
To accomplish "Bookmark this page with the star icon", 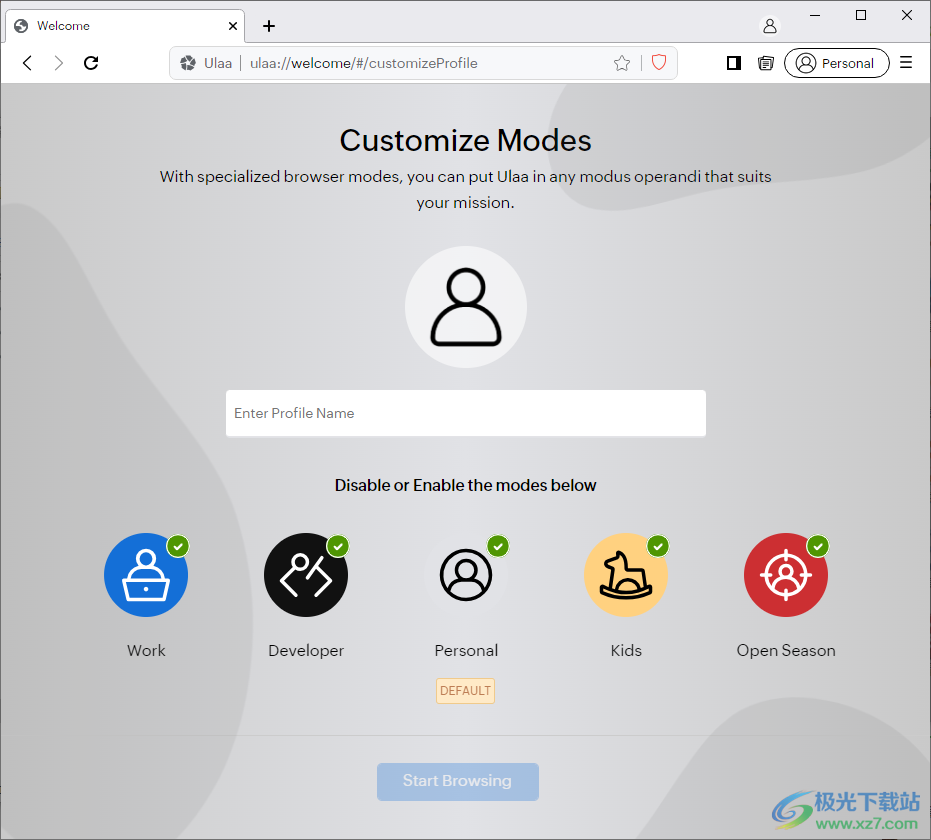I will [622, 63].
